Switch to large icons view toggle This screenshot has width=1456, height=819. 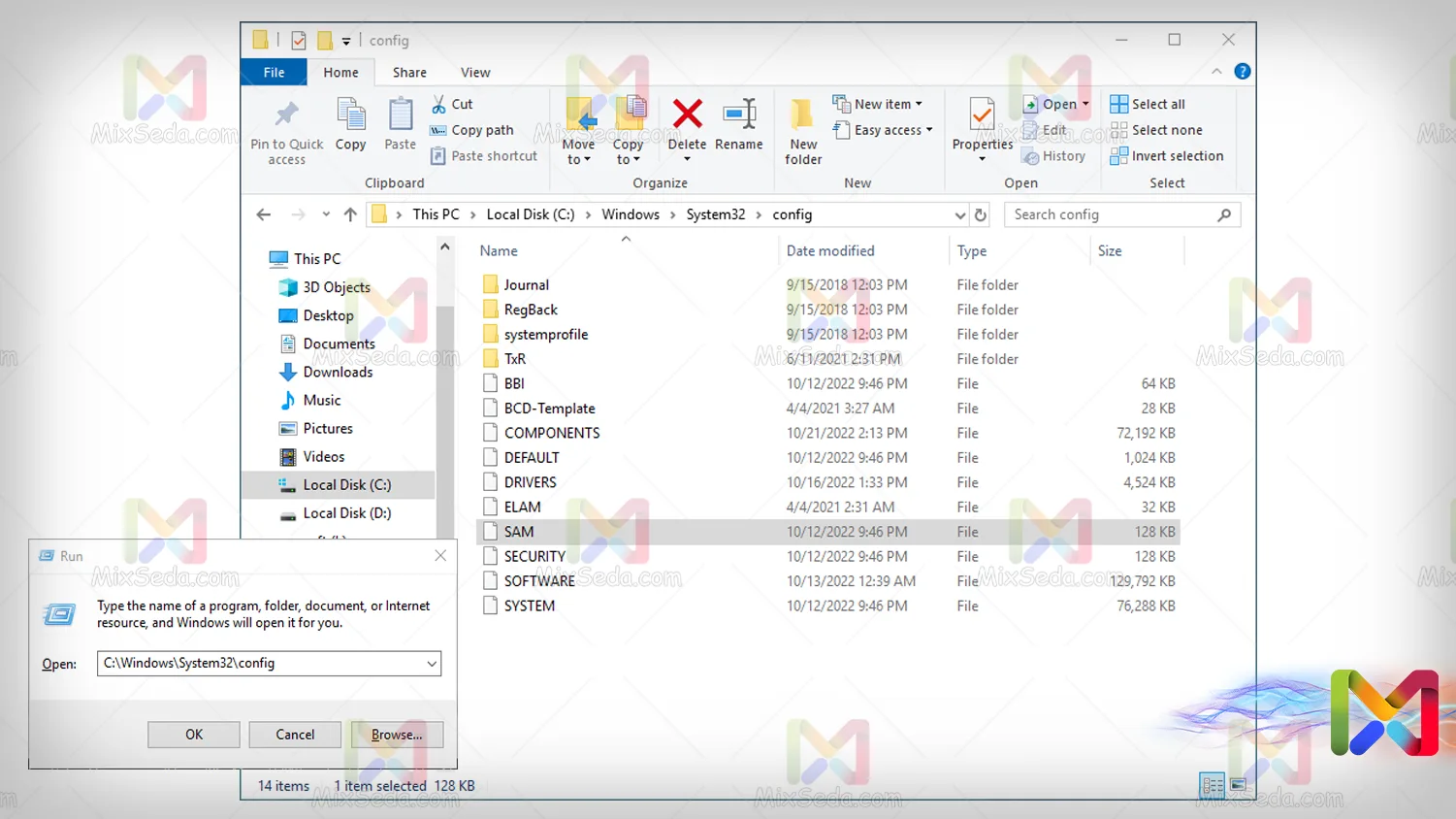click(x=1238, y=785)
